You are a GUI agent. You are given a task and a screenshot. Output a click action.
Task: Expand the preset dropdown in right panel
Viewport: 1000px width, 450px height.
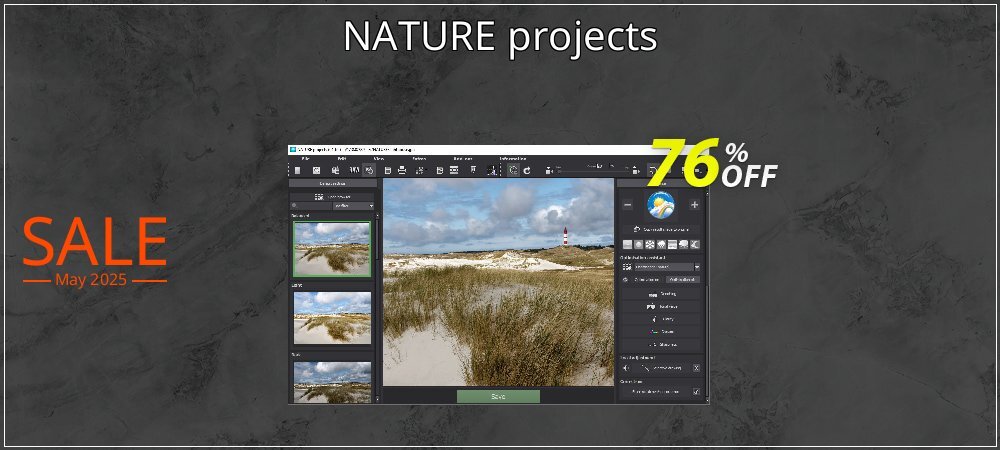coord(696,267)
